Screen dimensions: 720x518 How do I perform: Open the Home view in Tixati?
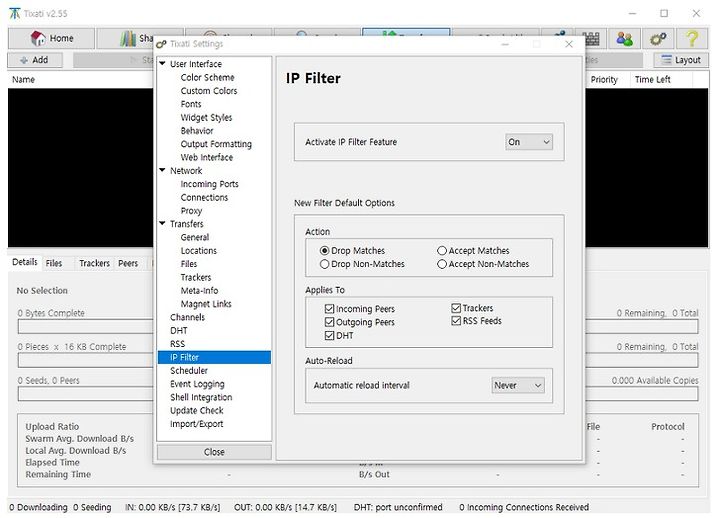51,38
